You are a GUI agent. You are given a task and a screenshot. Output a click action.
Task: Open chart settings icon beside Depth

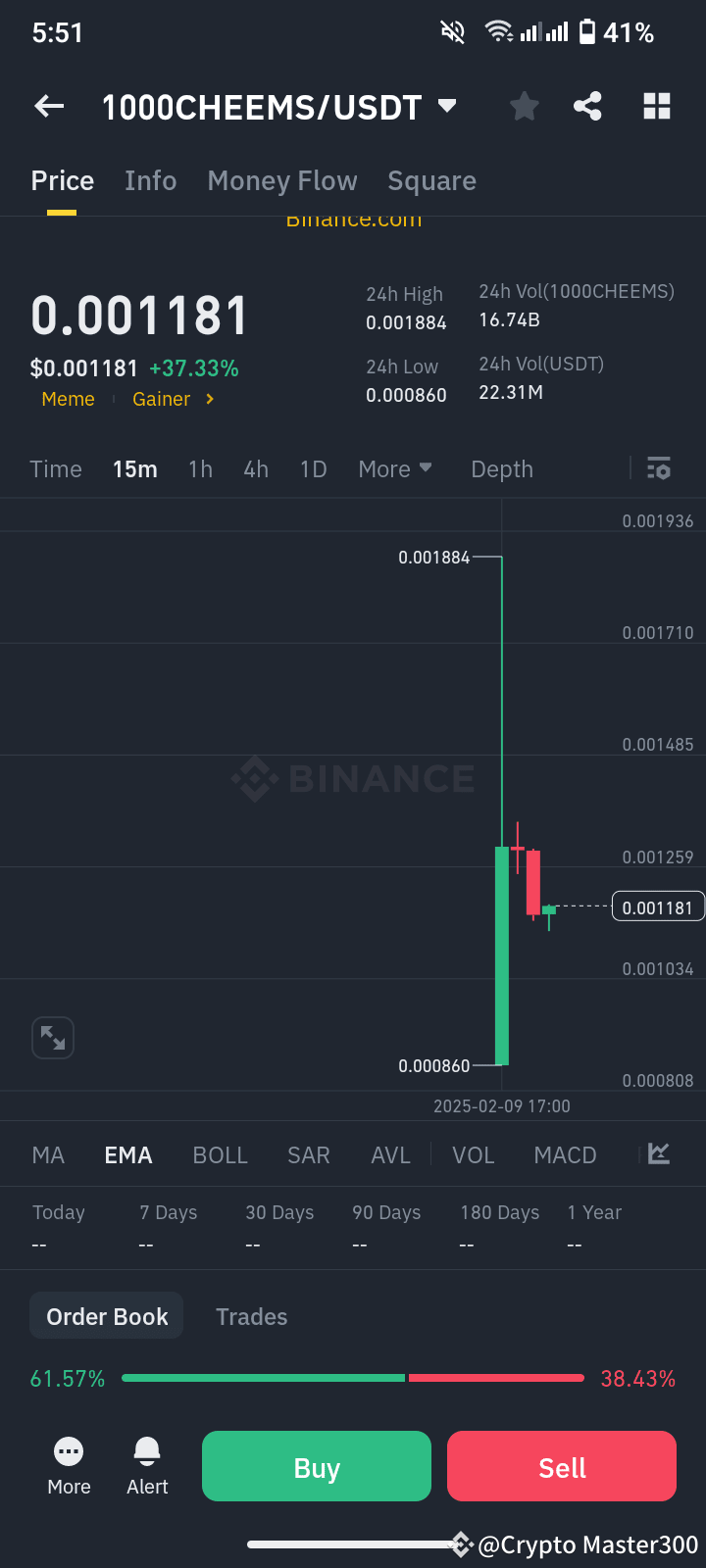click(658, 468)
